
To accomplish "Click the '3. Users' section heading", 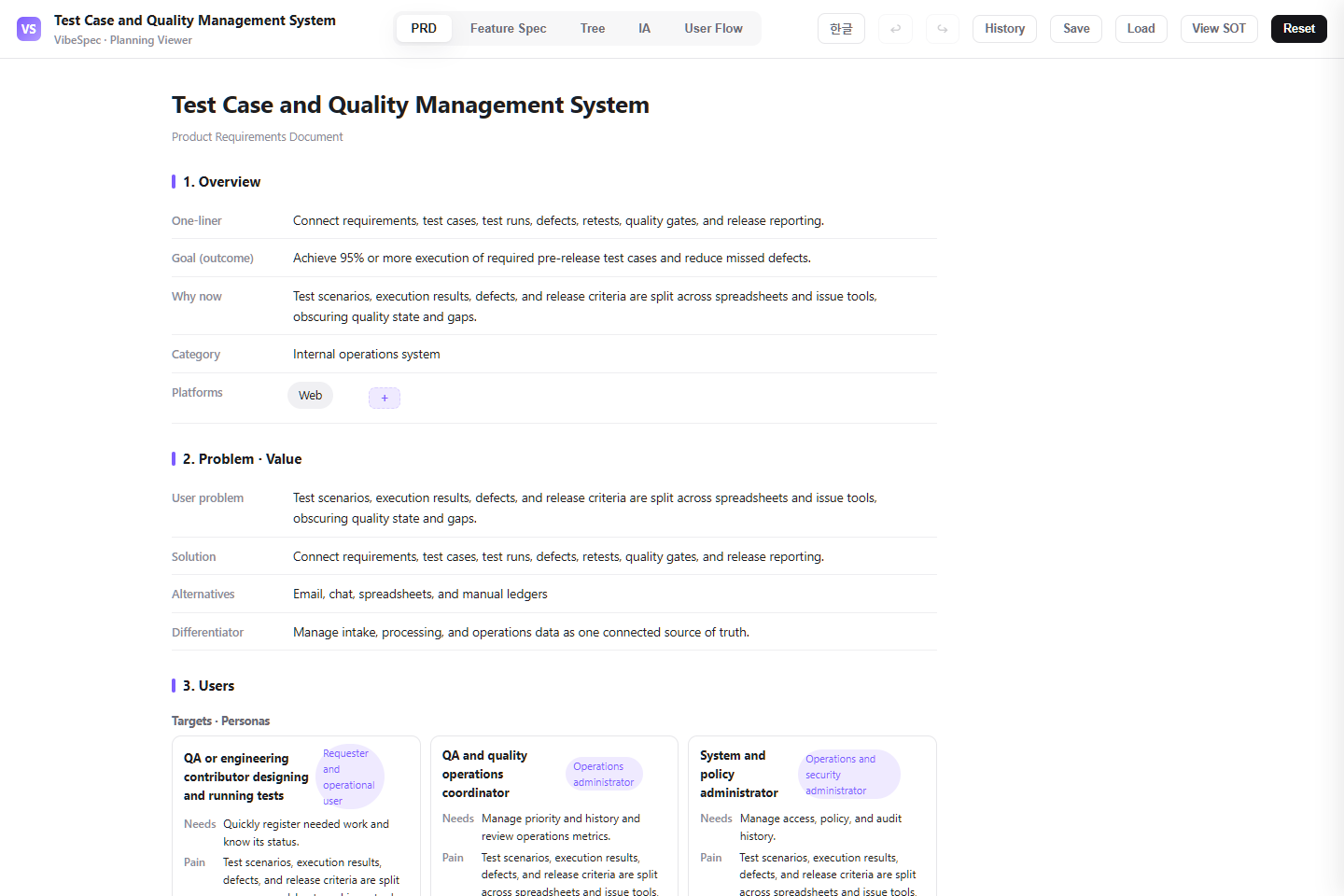I will click(x=208, y=686).
